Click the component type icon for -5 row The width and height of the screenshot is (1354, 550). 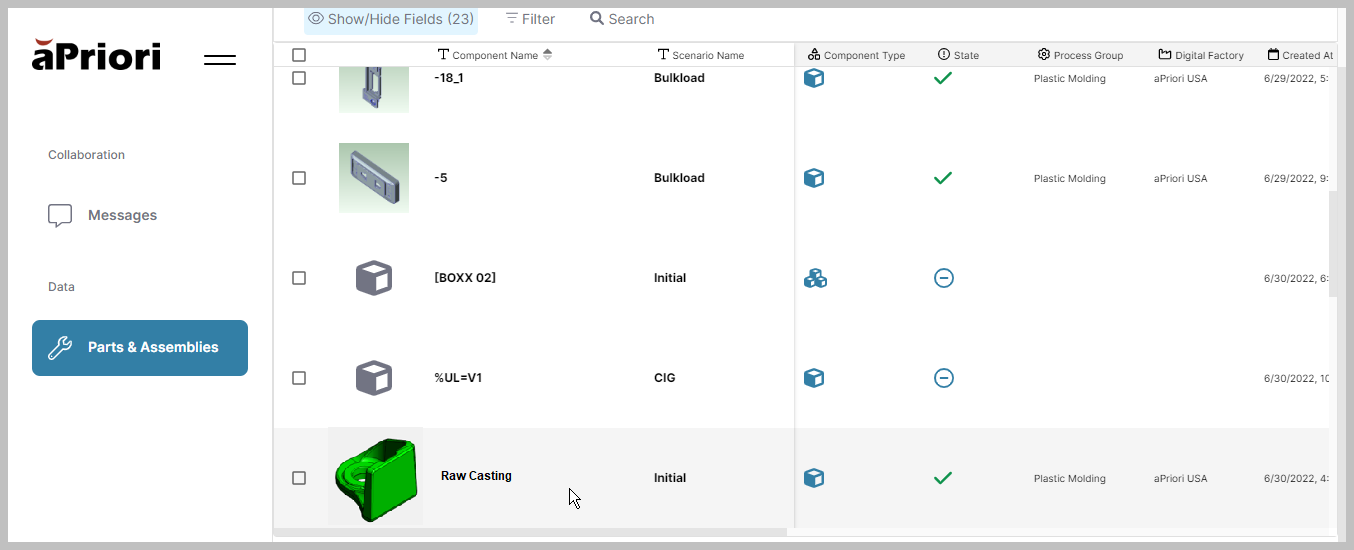(814, 178)
